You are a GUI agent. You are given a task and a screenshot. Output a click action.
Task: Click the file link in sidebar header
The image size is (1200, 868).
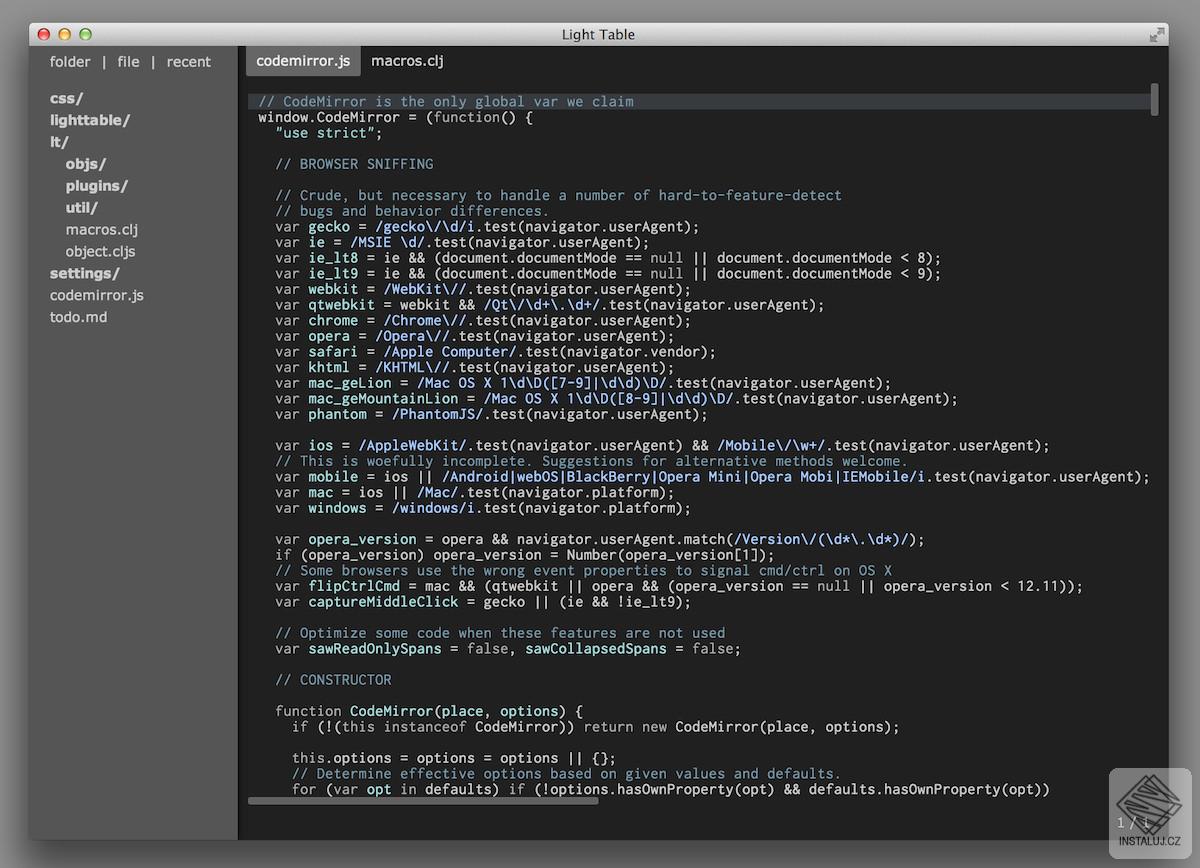pos(128,62)
